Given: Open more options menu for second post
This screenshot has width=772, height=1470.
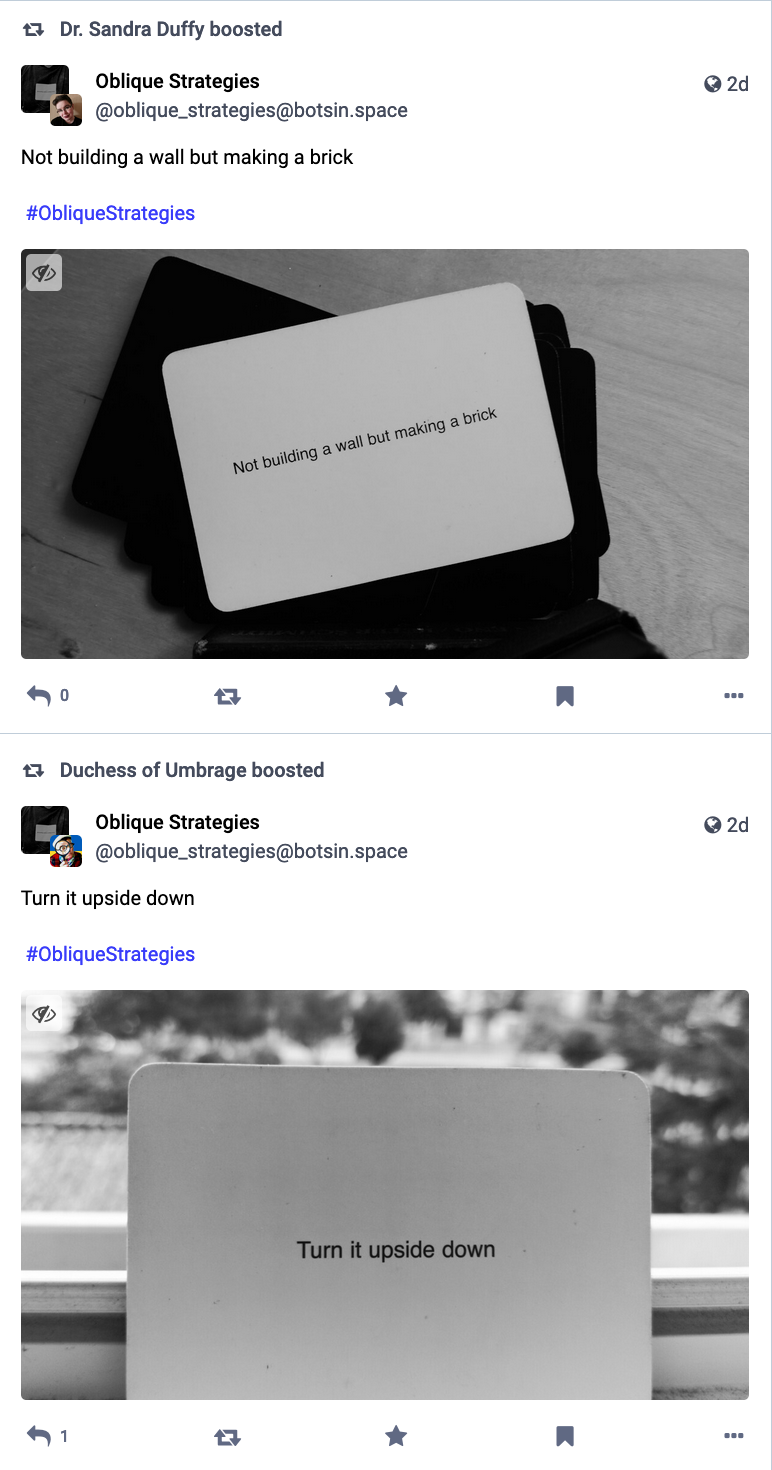Looking at the screenshot, I should (734, 1437).
